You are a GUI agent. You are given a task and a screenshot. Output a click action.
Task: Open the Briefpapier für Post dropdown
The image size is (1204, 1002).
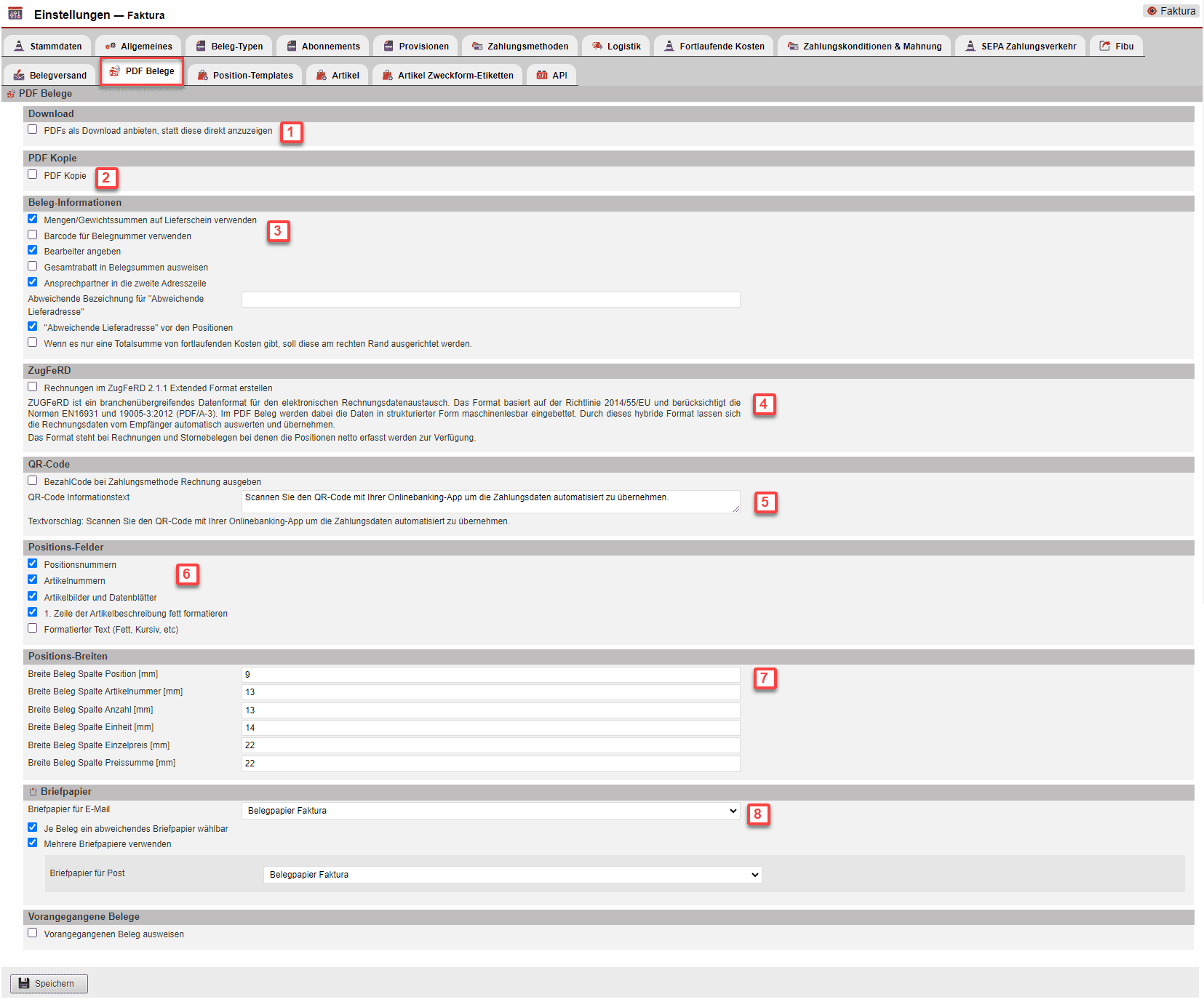click(512, 875)
